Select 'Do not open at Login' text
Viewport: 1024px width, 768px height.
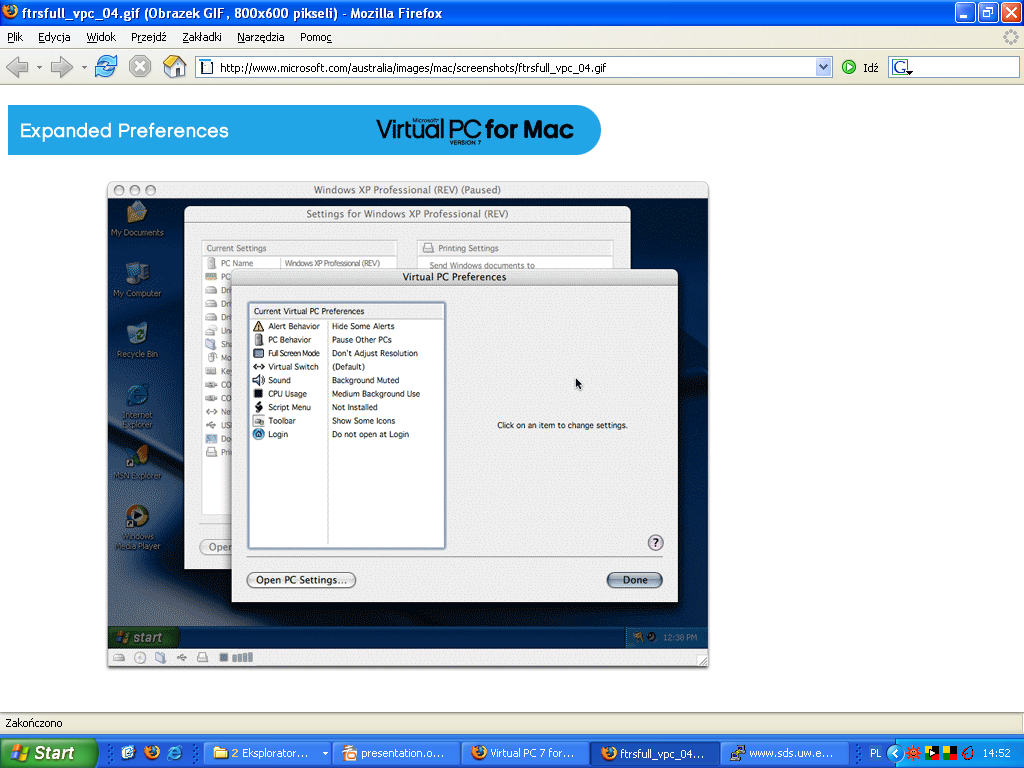(x=370, y=434)
